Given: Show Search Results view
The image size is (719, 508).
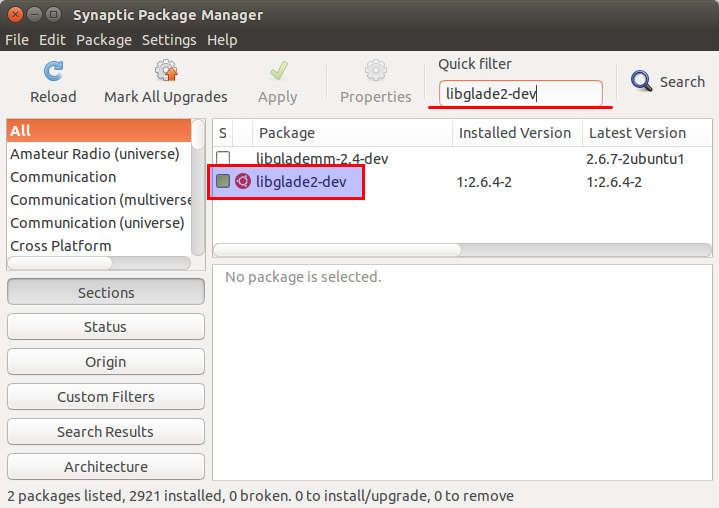Looking at the screenshot, I should [106, 431].
